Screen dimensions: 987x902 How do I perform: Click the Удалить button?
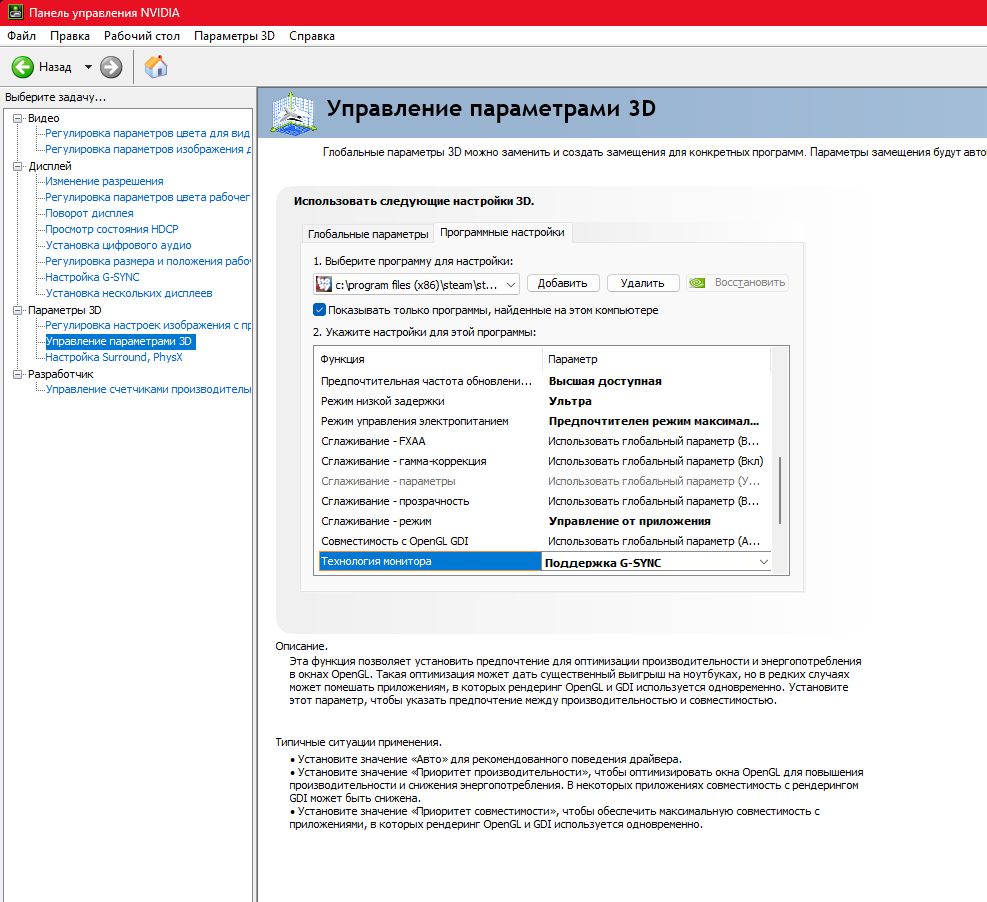[x=642, y=283]
